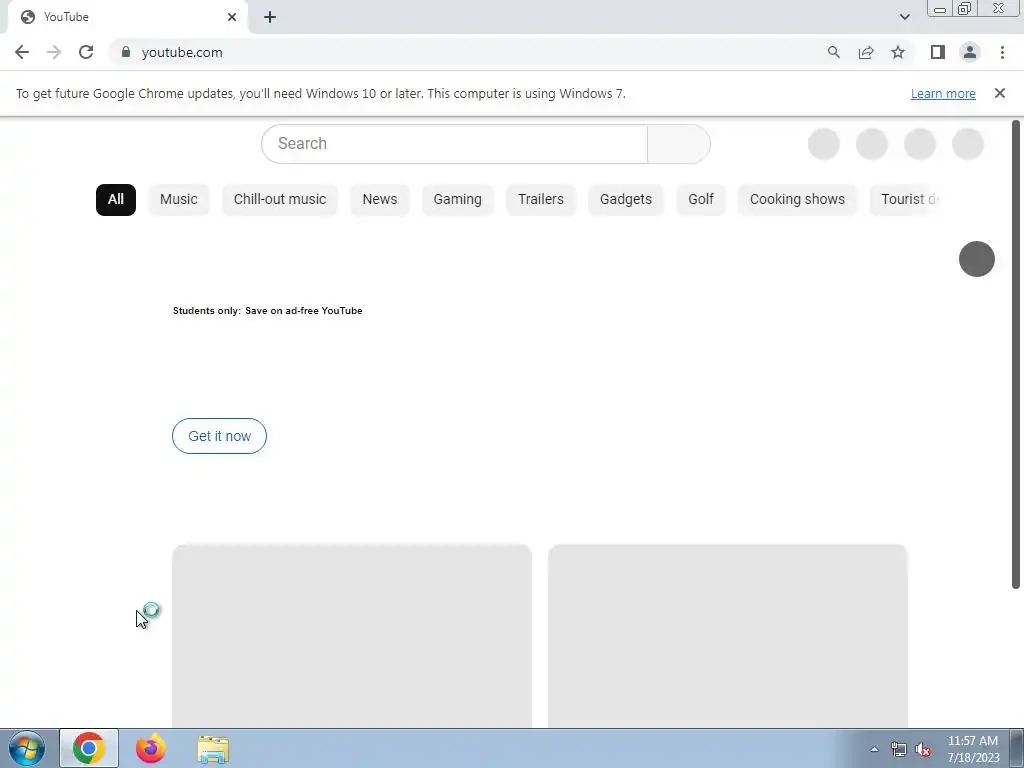Click the muted volume tray icon
This screenshot has width=1024, height=768.
pos(923,750)
